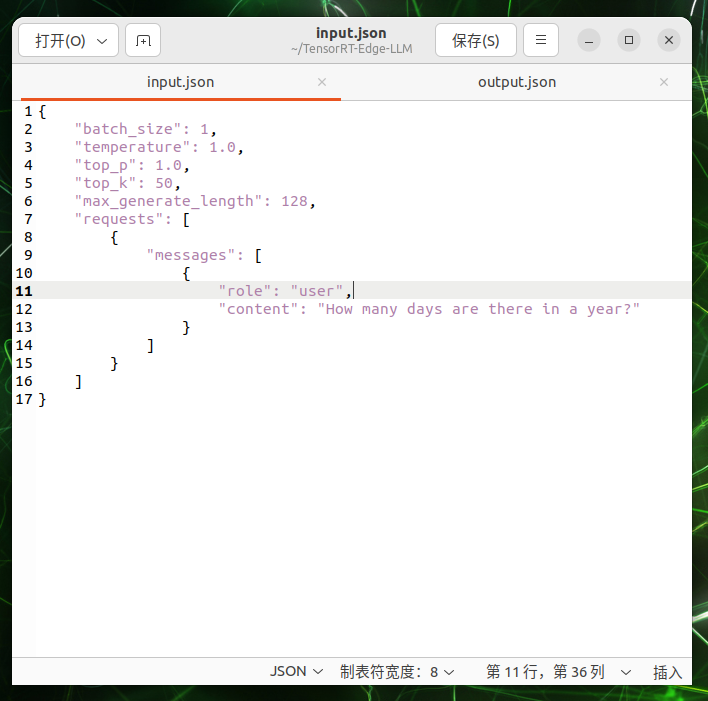This screenshot has width=708, height=701.
Task: Close the input.json tab
Action: tap(321, 82)
